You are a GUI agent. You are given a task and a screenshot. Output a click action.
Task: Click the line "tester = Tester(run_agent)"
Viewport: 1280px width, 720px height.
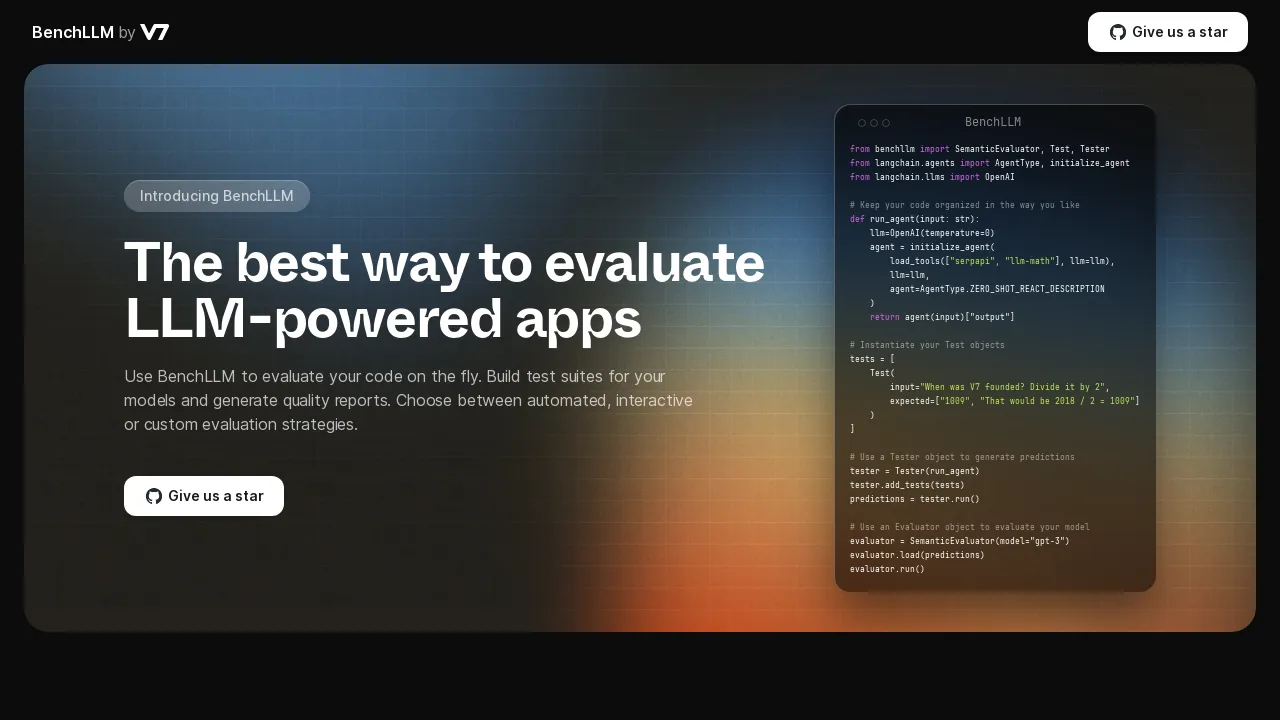(x=915, y=471)
